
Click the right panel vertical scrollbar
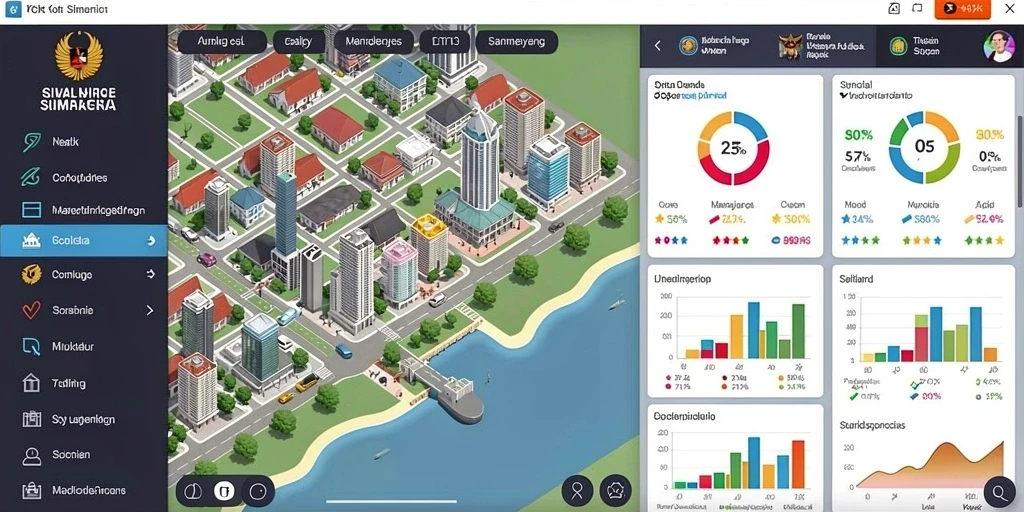1019,163
